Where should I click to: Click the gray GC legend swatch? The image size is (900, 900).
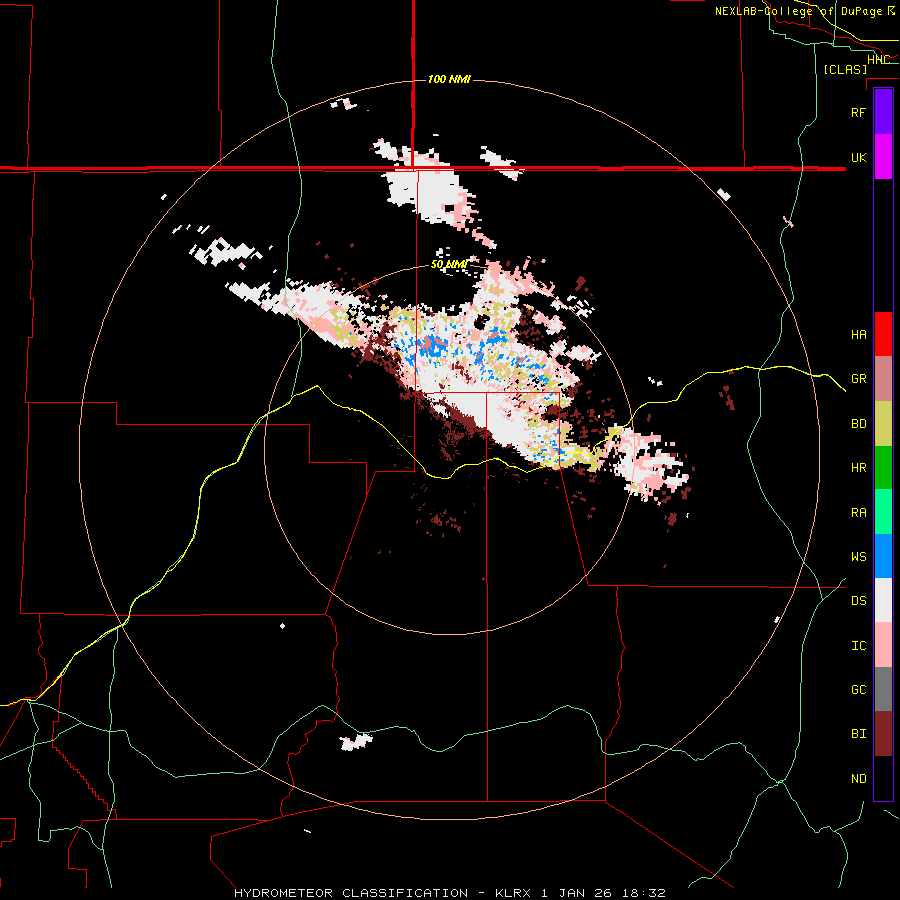[883, 689]
